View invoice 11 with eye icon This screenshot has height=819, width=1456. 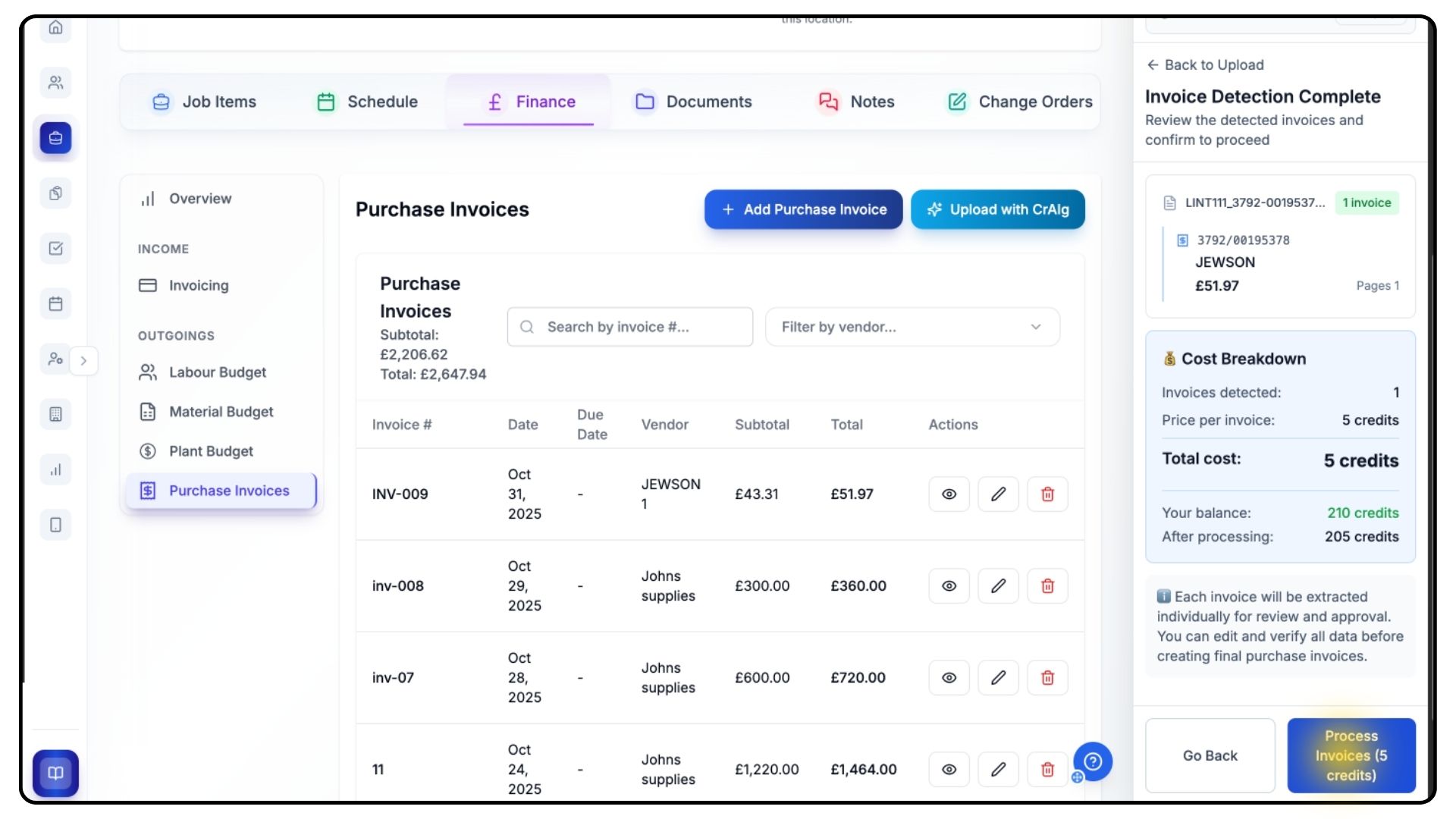pos(949,770)
